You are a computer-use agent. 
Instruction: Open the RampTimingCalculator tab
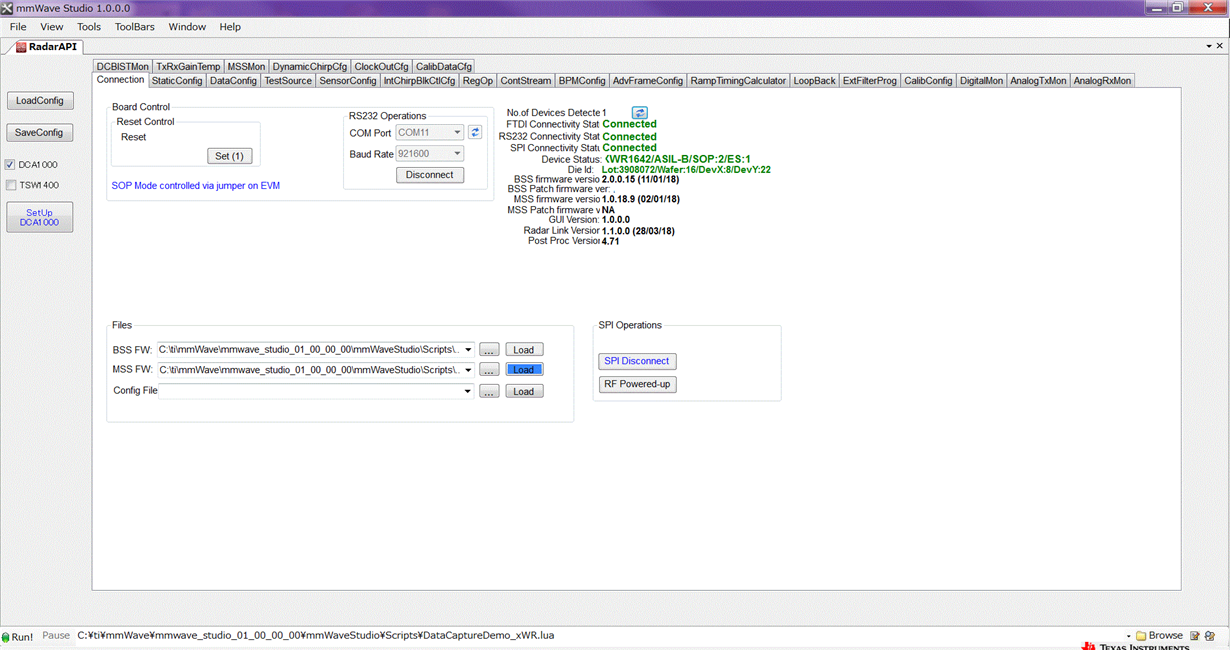[738, 81]
